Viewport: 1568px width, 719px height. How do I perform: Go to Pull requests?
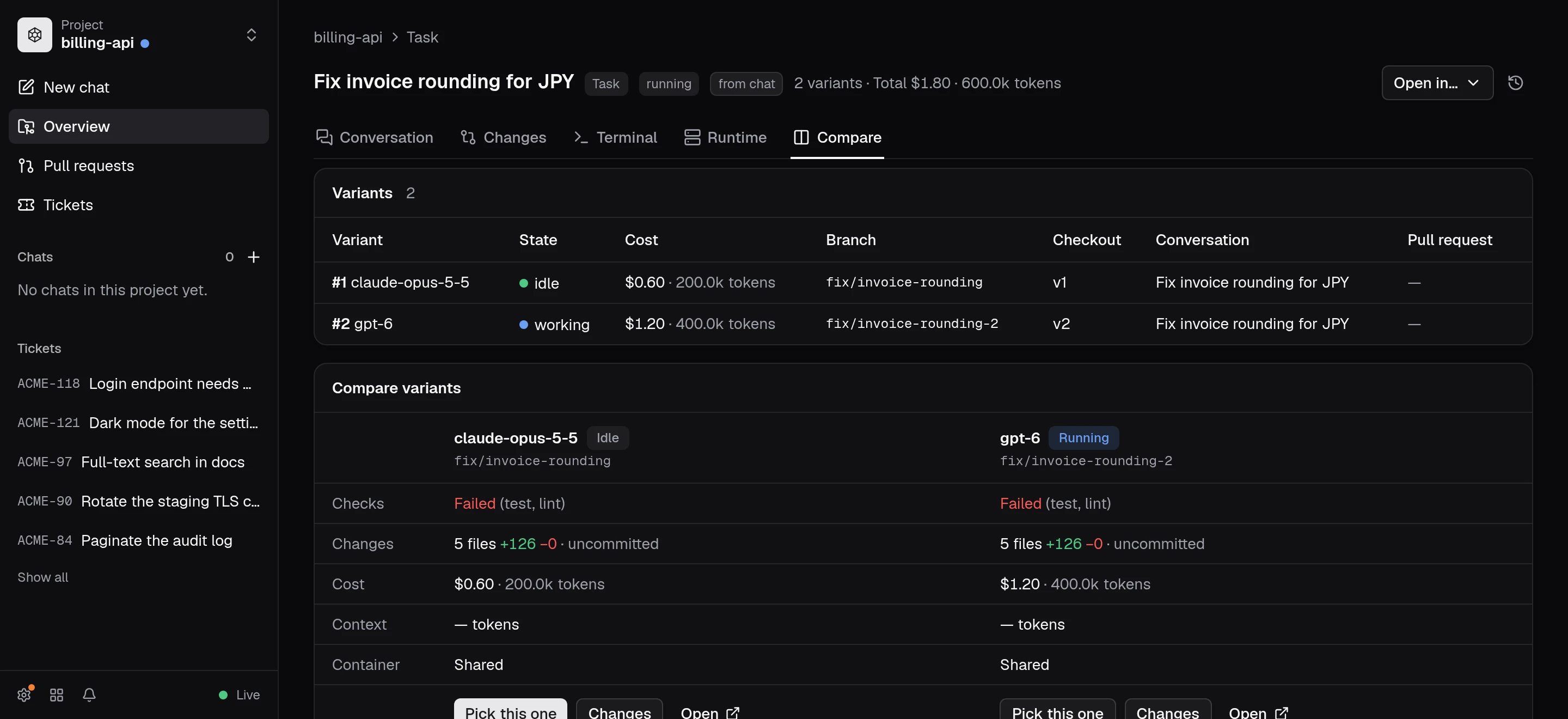pyautogui.click(x=139, y=166)
